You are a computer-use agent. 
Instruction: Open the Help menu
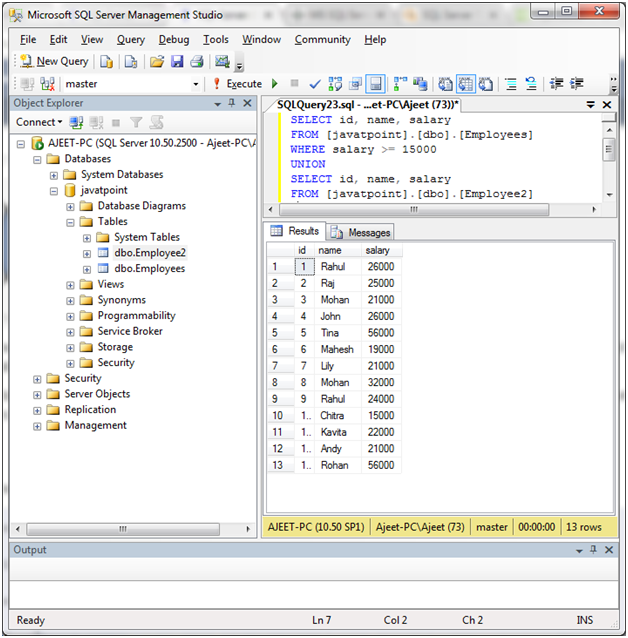click(375, 39)
